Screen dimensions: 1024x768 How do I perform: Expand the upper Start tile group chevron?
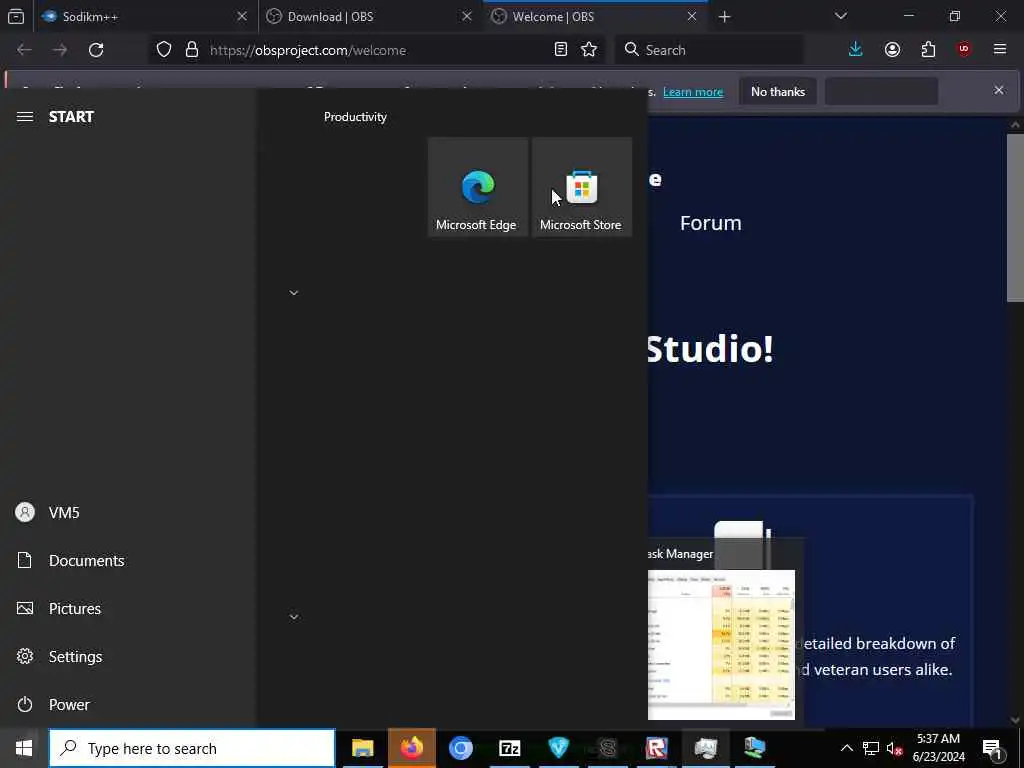coord(294,293)
